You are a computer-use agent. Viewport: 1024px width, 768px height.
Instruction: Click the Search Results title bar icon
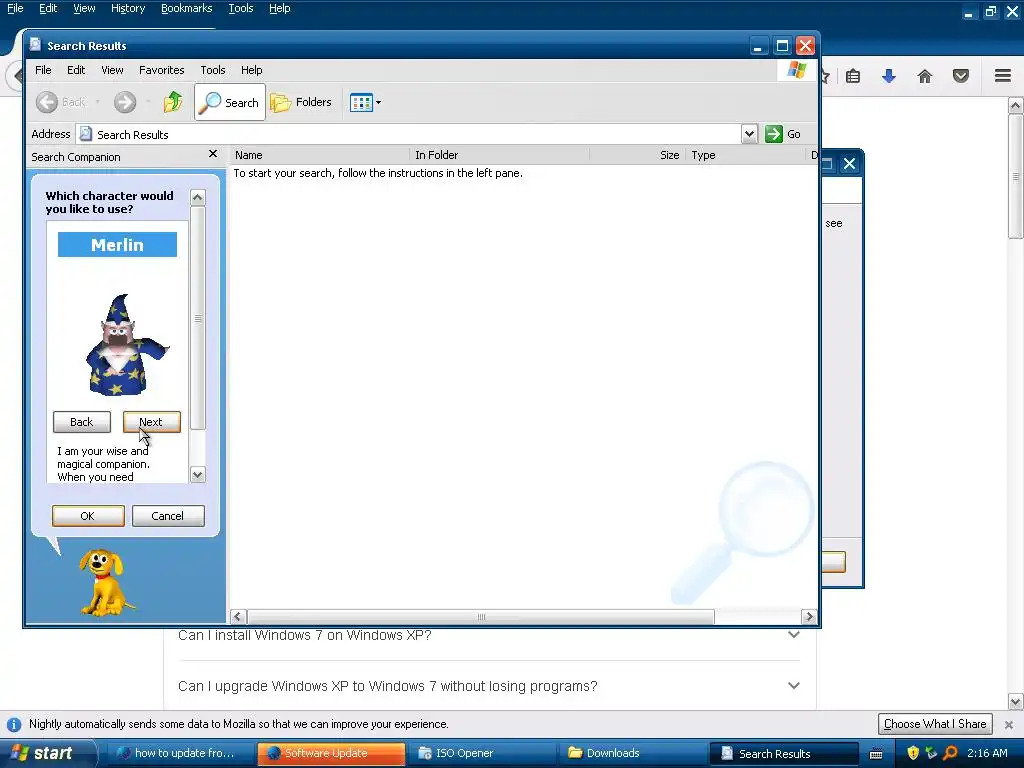[x=35, y=45]
